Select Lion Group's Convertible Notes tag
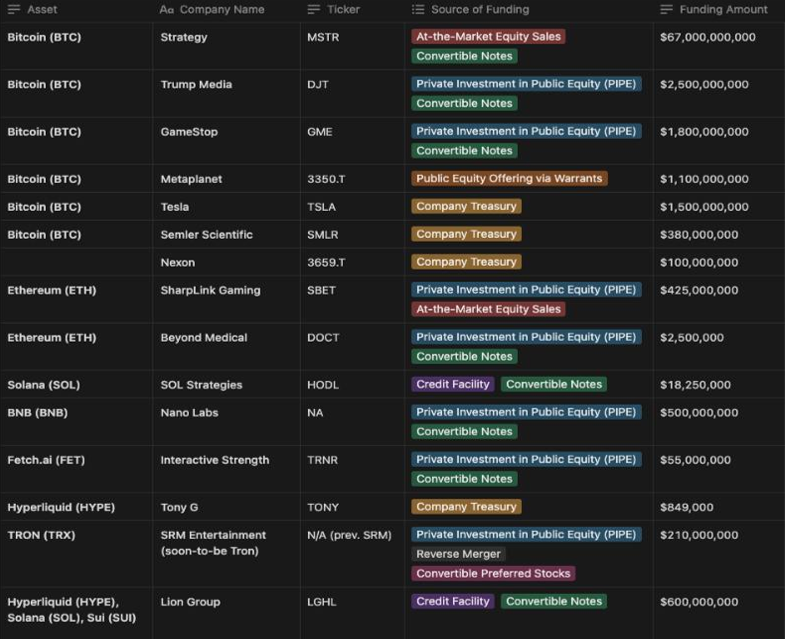The image size is (785, 639). click(x=554, y=601)
